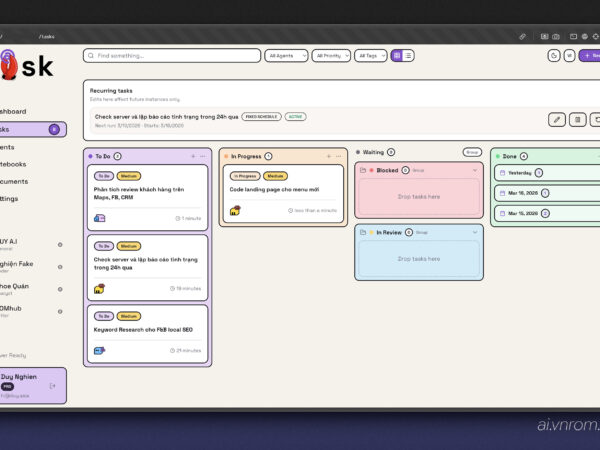Collapse the Blocked group chevron

[x=475, y=170]
